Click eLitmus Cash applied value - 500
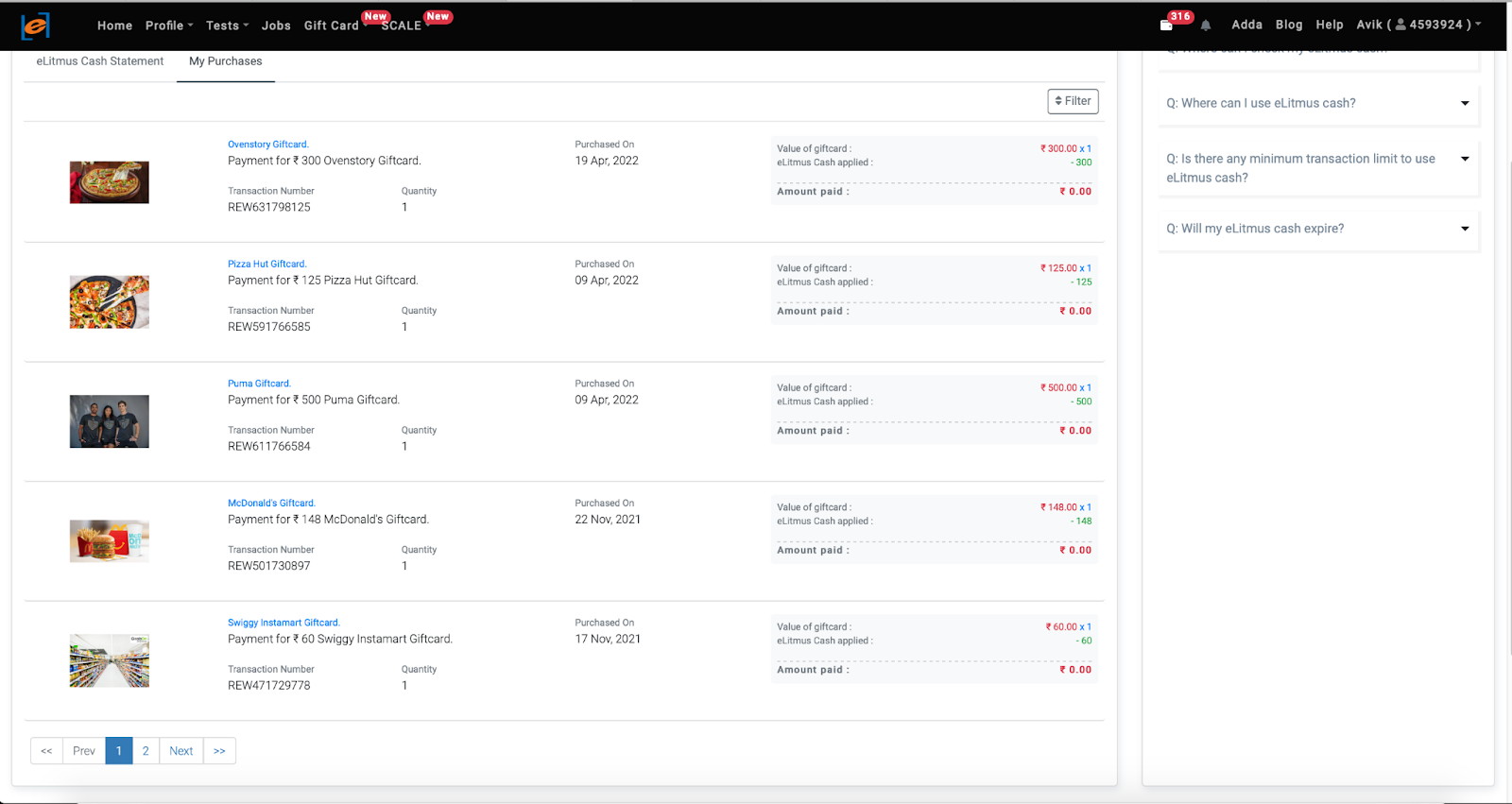 (1081, 402)
